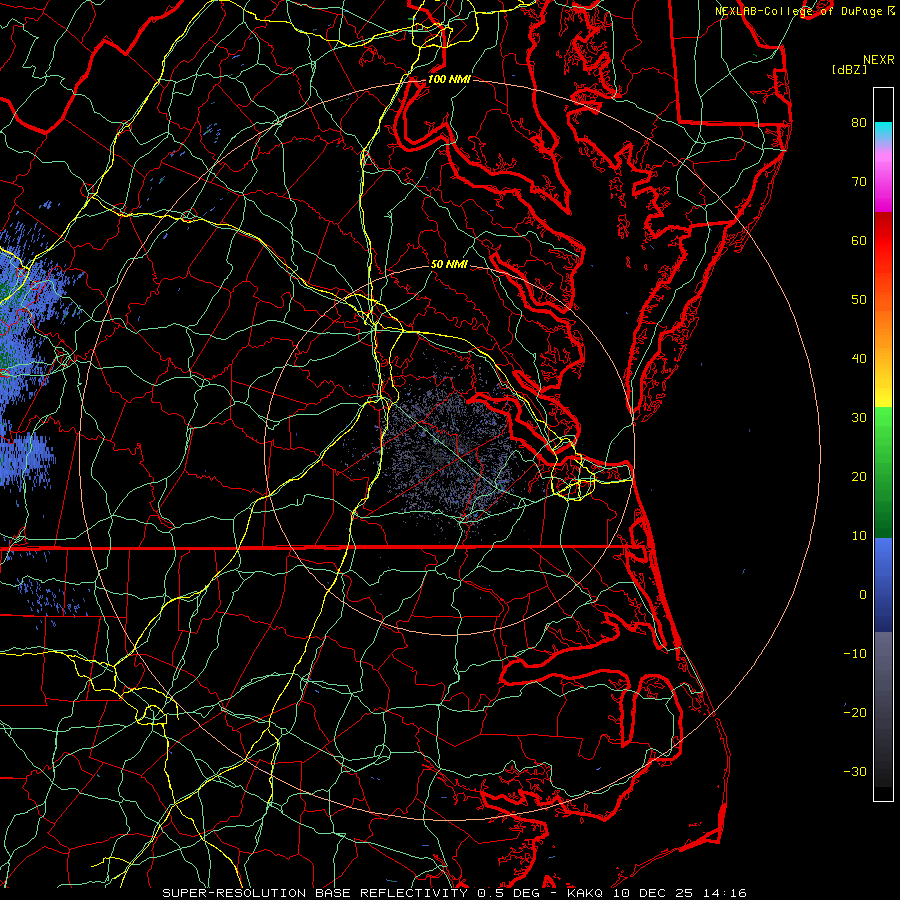Click the 50 value on the dBZ scale
This screenshot has width=900, height=900.
859,300
